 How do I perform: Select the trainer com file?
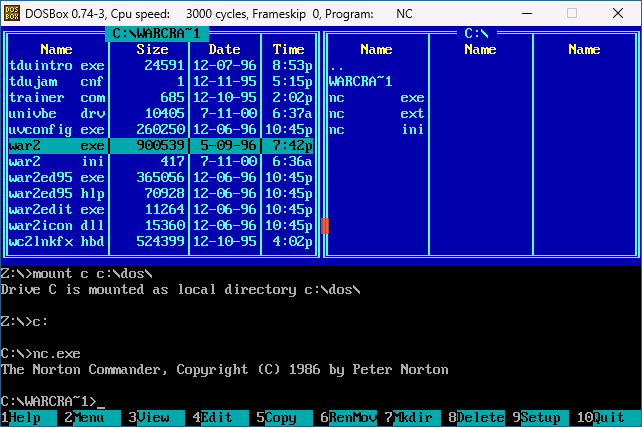161,97
